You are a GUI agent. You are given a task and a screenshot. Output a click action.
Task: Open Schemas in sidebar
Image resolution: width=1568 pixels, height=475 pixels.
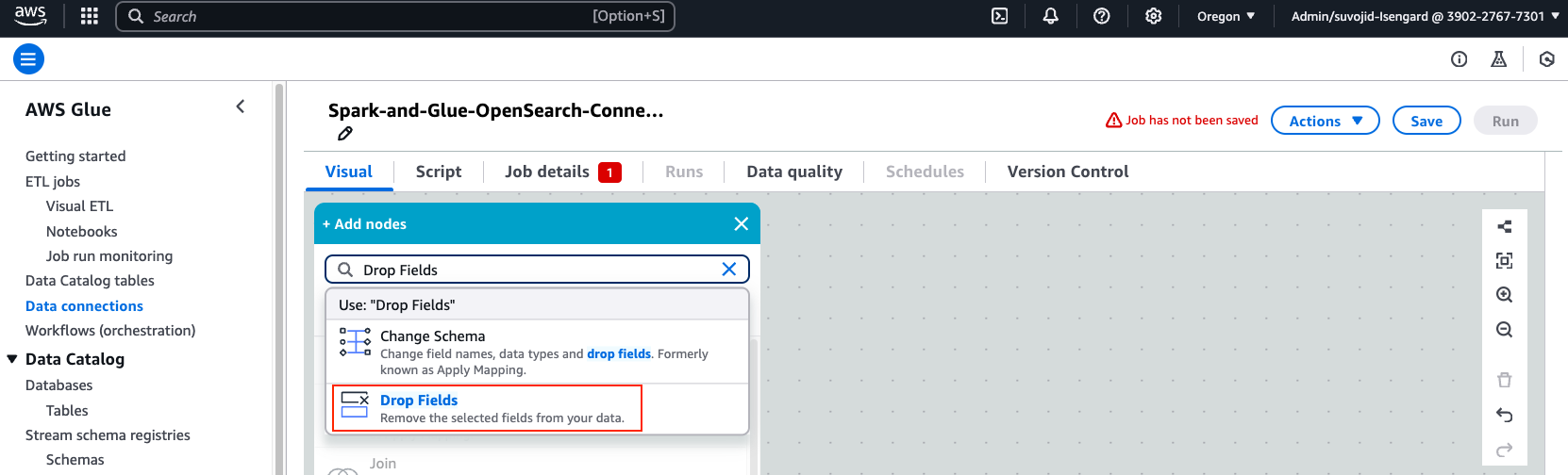[75, 460]
